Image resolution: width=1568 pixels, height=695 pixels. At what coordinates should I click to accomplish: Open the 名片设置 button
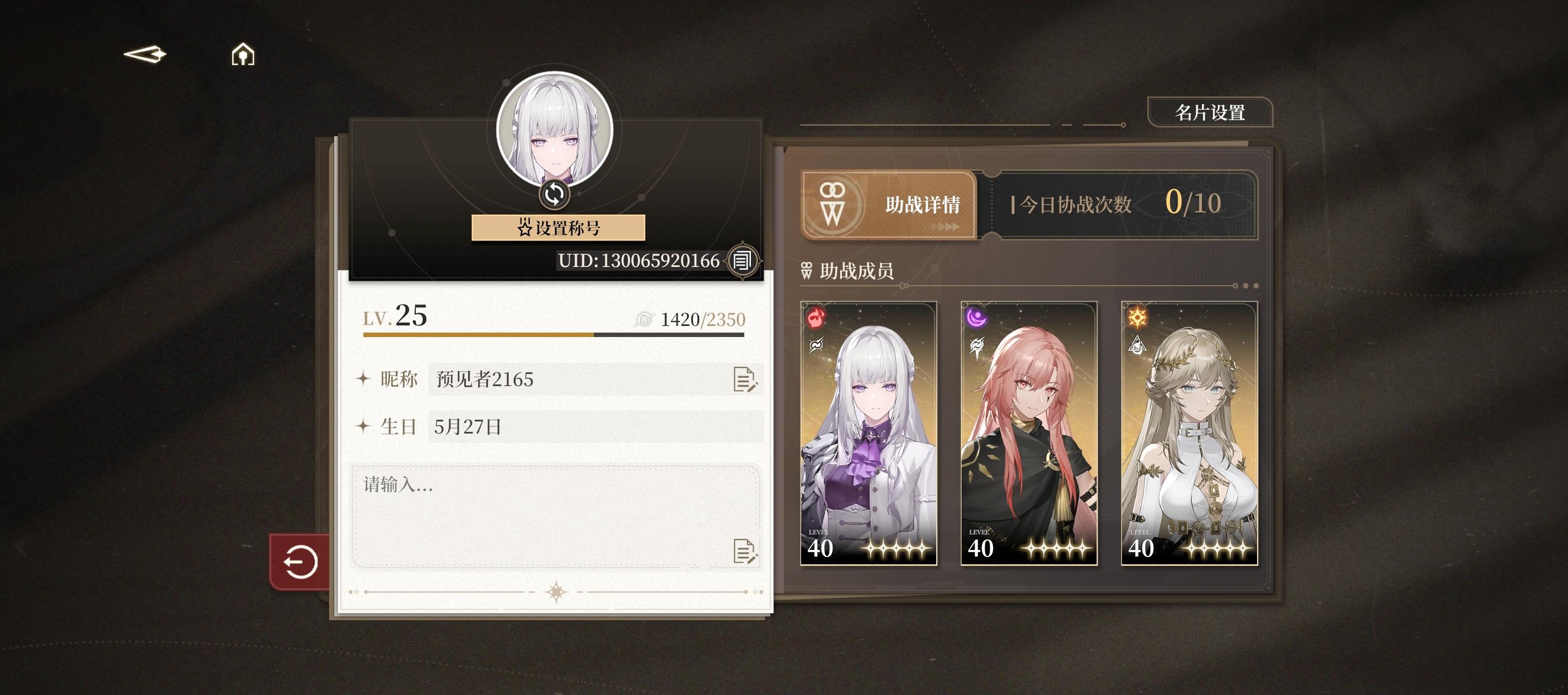1210,113
